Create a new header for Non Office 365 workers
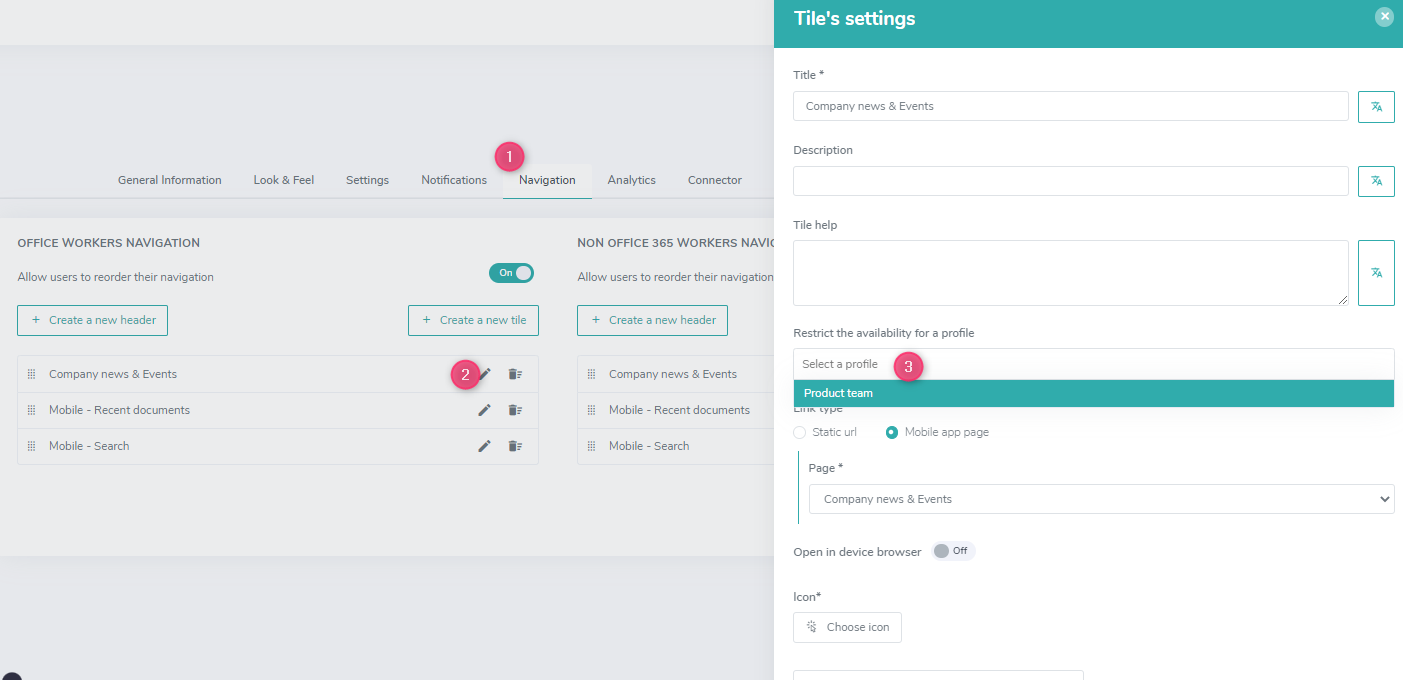1403x680 pixels. pos(652,320)
